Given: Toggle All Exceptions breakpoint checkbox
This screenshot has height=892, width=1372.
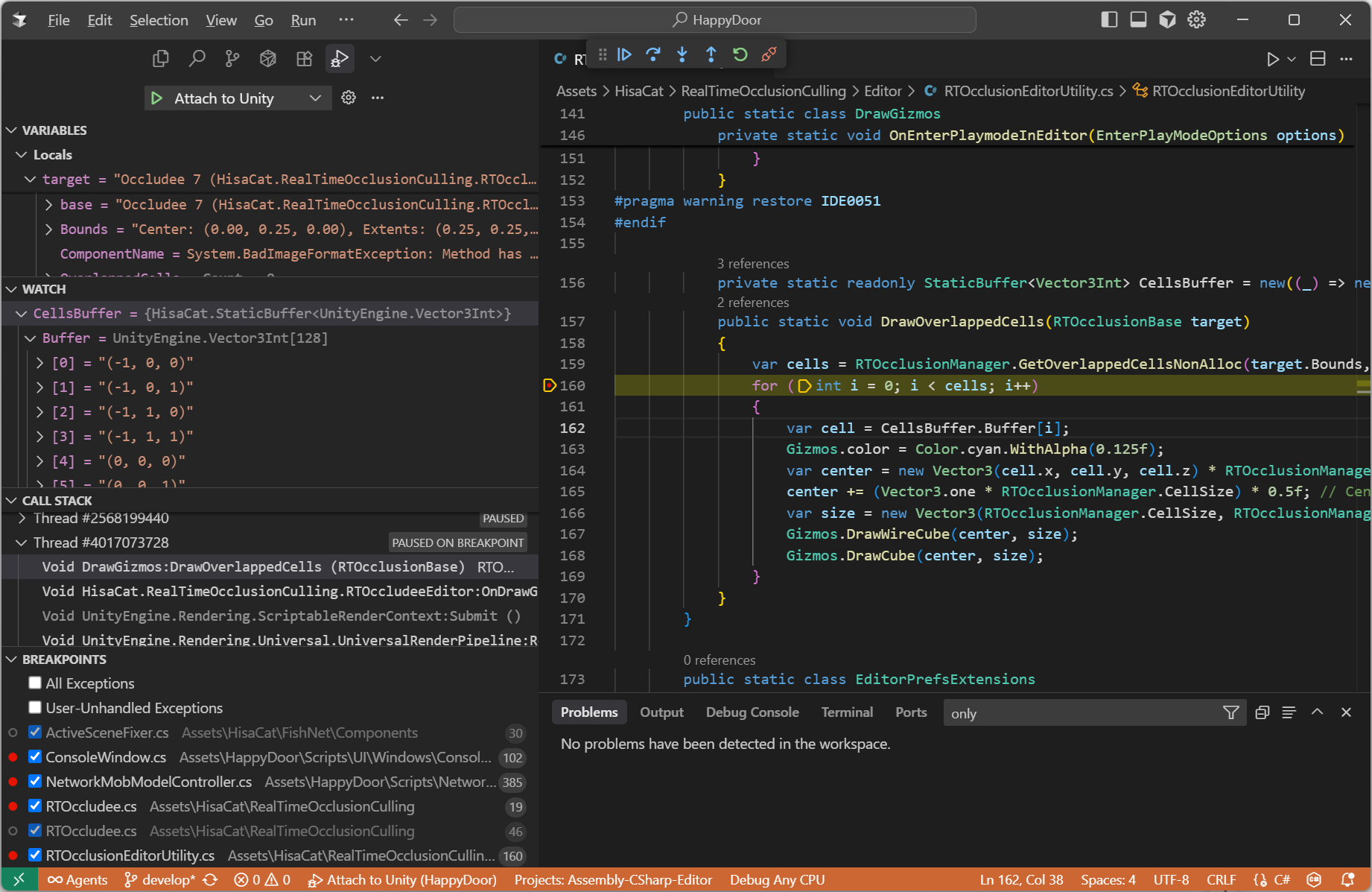Looking at the screenshot, I should click(x=35, y=683).
